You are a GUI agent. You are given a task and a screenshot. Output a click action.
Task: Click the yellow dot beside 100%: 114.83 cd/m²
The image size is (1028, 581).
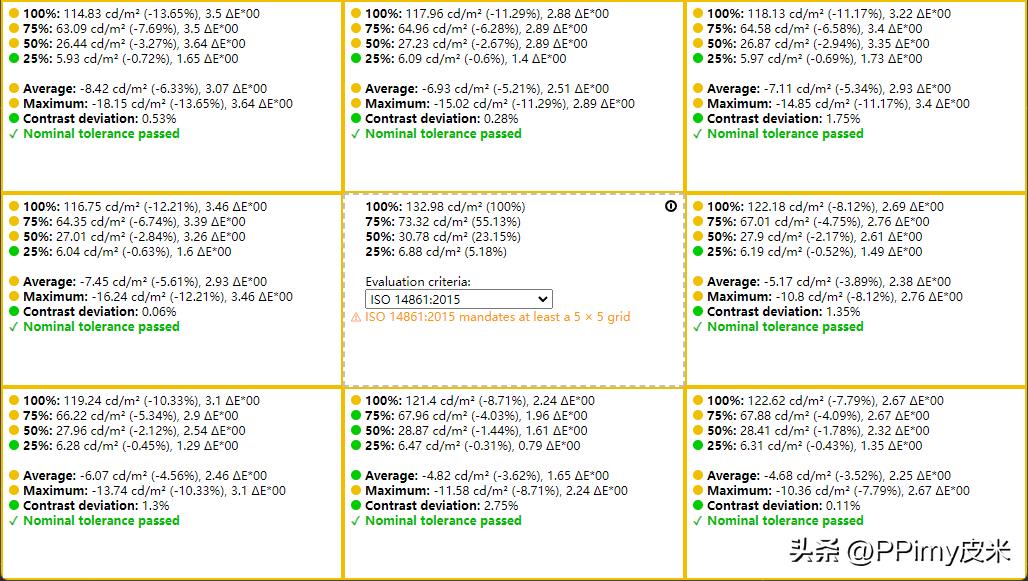point(14,13)
